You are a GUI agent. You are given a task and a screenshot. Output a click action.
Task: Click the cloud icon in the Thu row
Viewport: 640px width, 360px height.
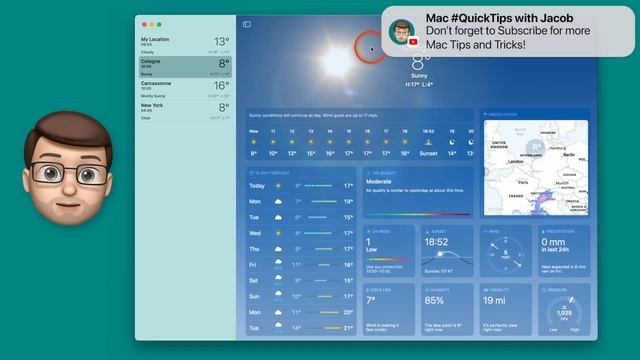tap(278, 249)
